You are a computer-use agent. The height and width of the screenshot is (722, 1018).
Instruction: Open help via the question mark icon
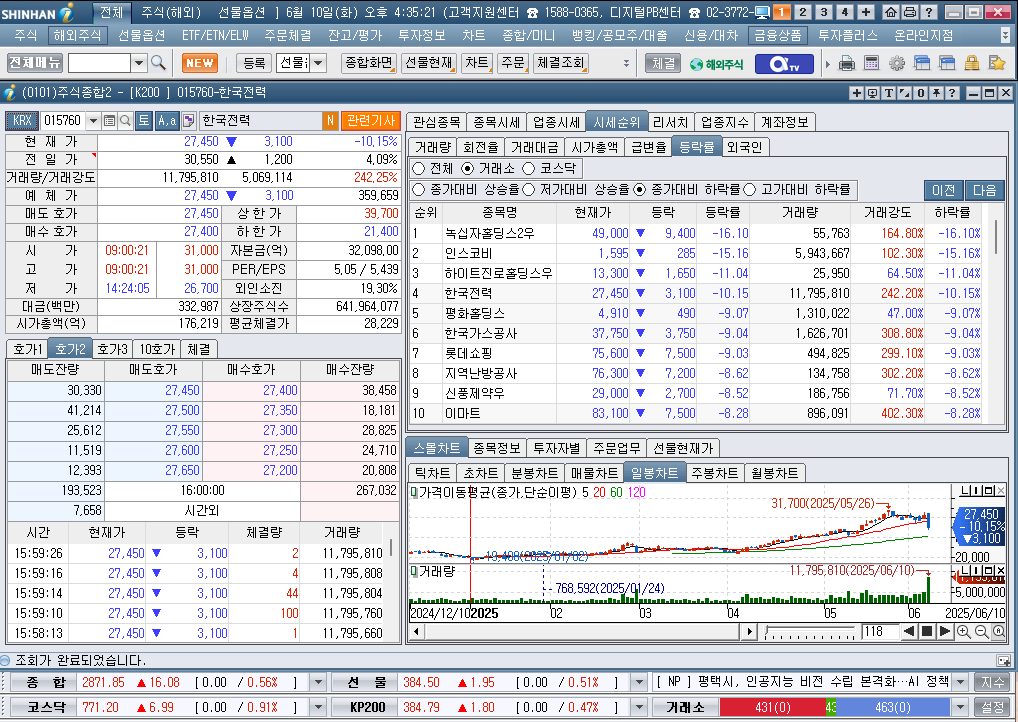(x=929, y=12)
